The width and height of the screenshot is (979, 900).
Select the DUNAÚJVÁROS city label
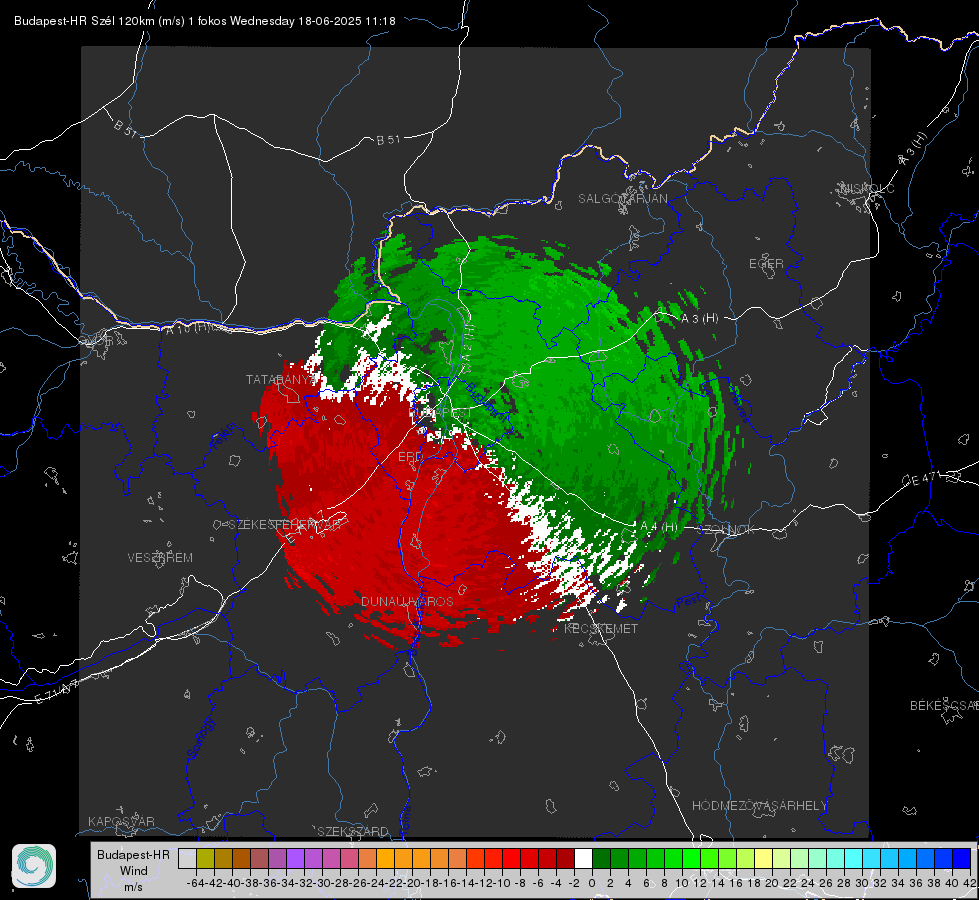pyautogui.click(x=407, y=601)
